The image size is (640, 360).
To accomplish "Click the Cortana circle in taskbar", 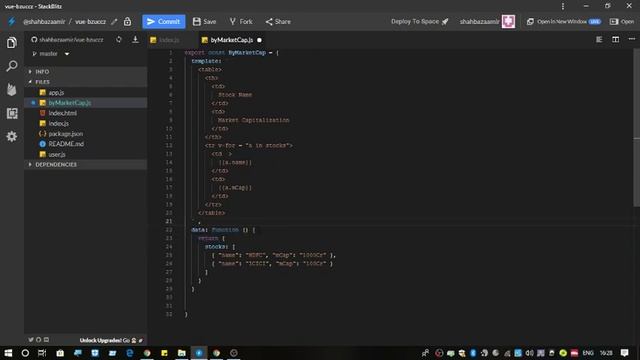I will click(25, 353).
